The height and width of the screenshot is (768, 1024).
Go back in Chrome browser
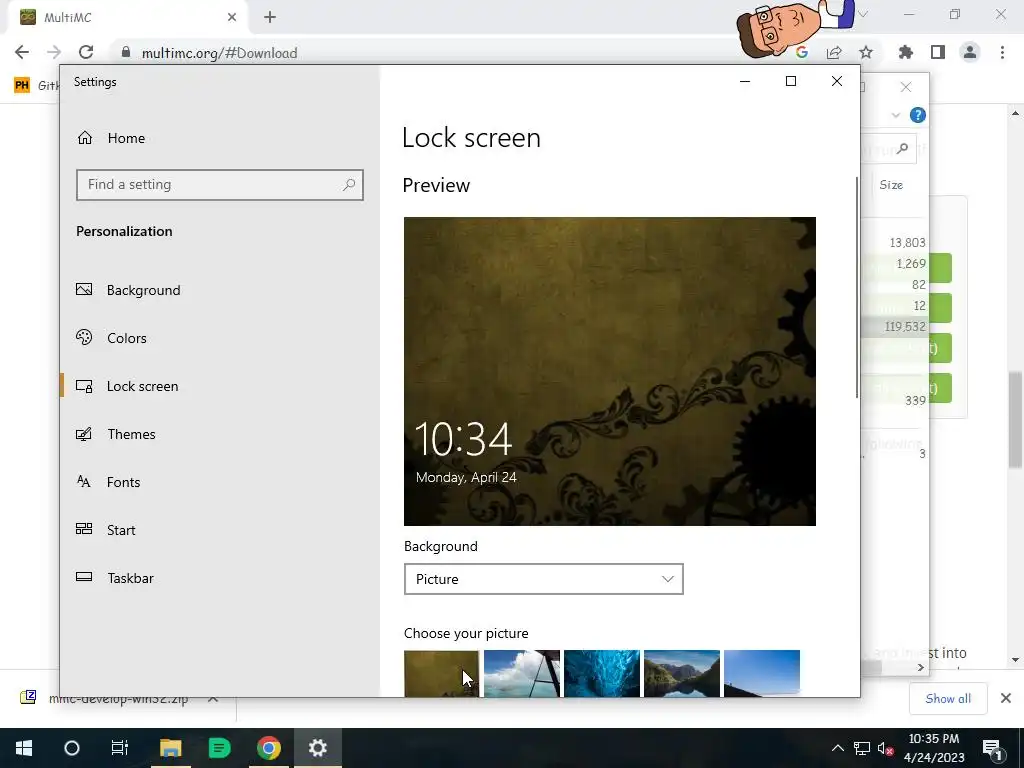(22, 52)
